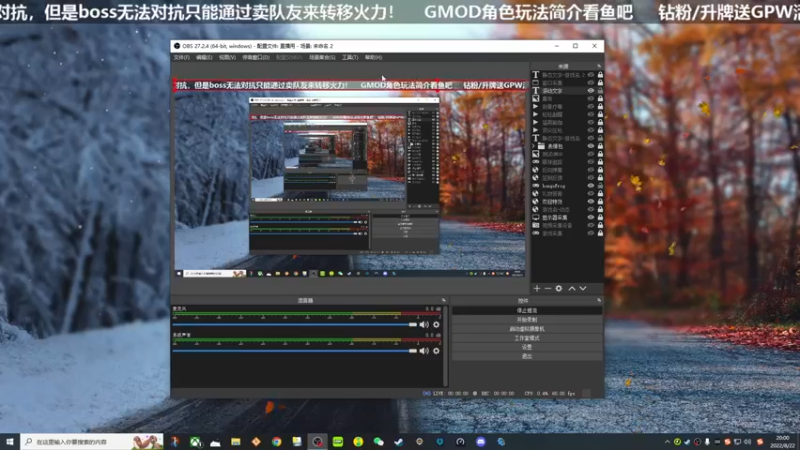Open the 场景集合(S) menu
Viewport: 800px width, 450px height.
point(322,58)
